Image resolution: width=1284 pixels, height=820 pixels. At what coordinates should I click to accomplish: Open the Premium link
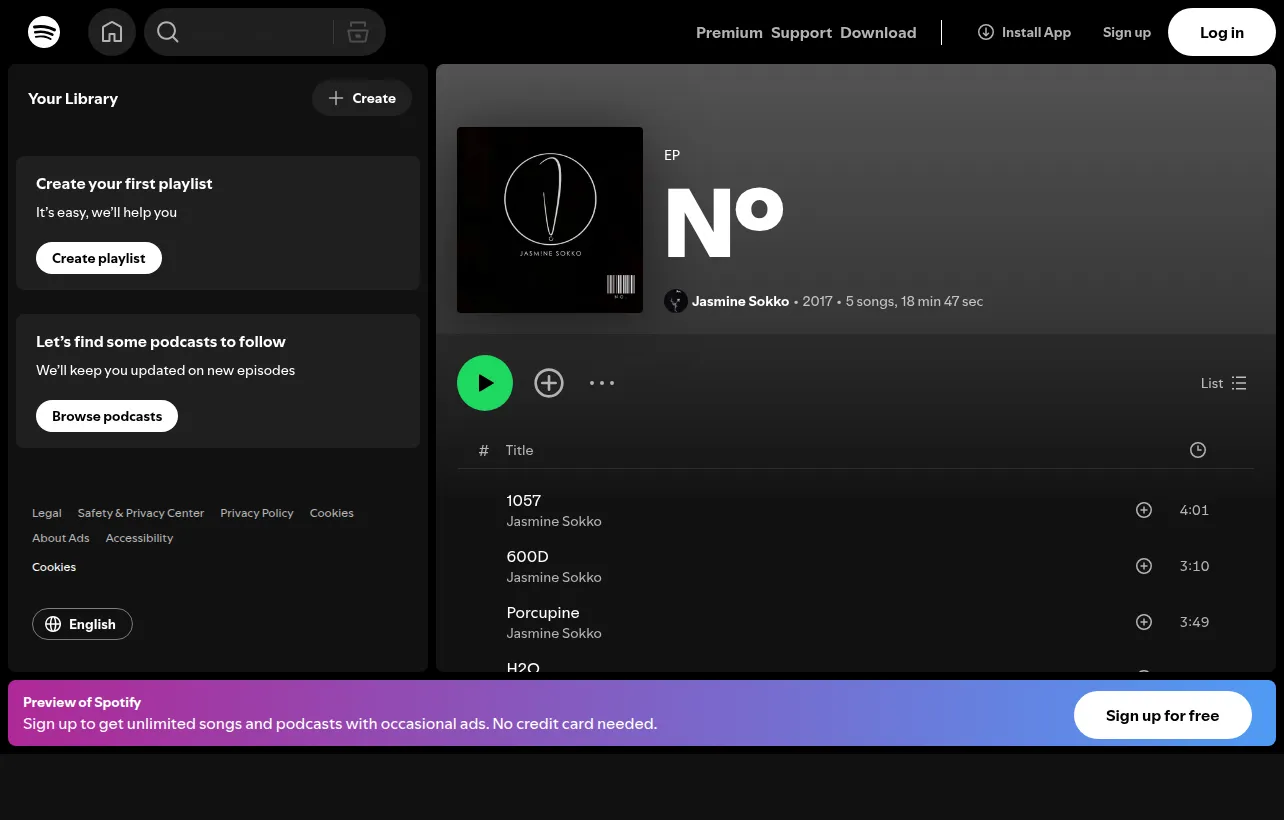[729, 33]
